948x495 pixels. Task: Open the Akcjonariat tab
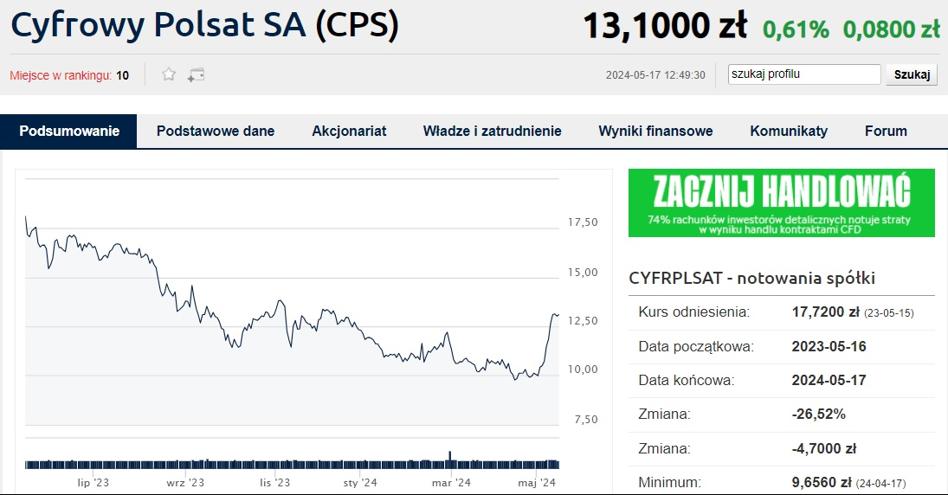[349, 131]
